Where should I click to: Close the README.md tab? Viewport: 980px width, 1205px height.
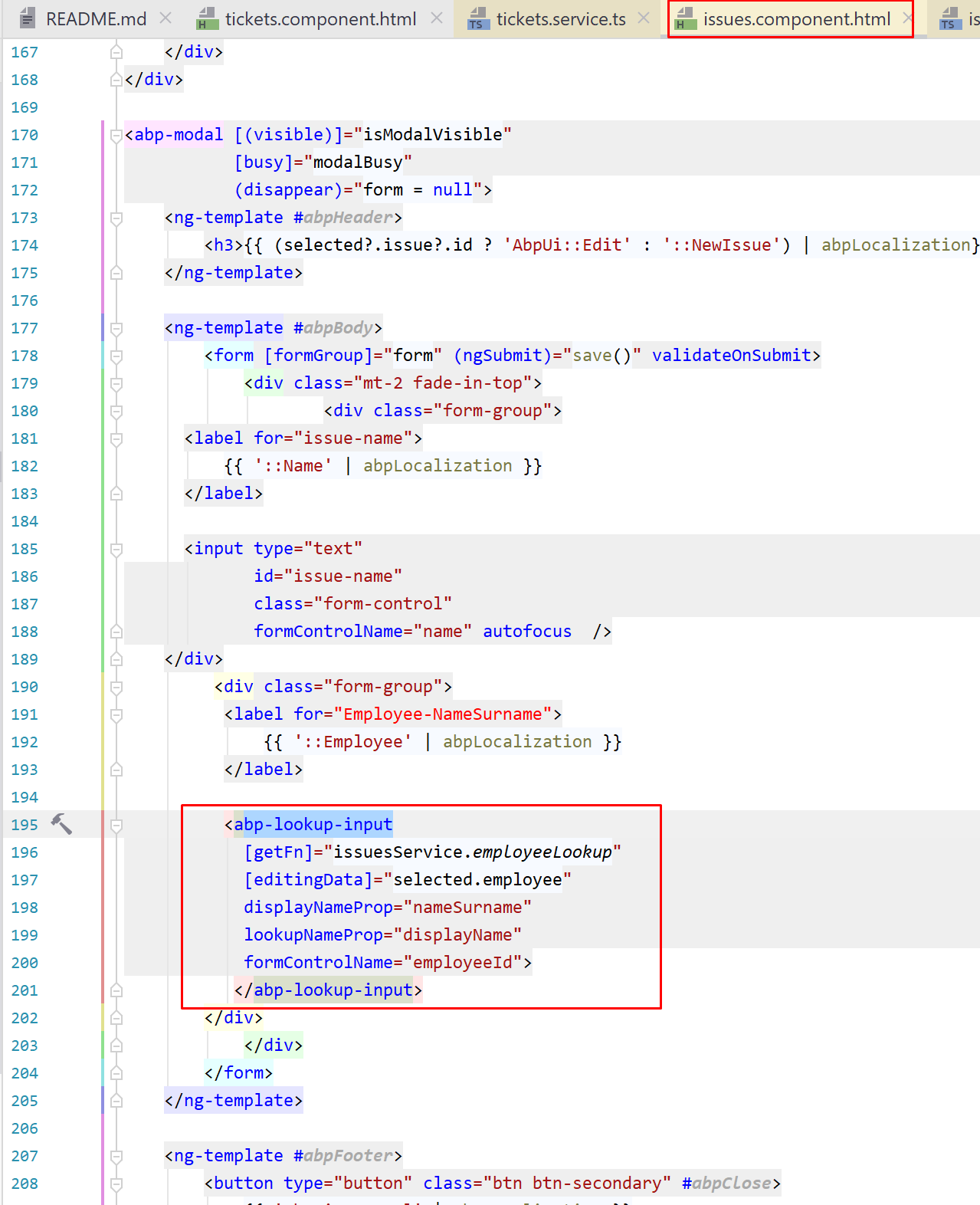point(166,18)
